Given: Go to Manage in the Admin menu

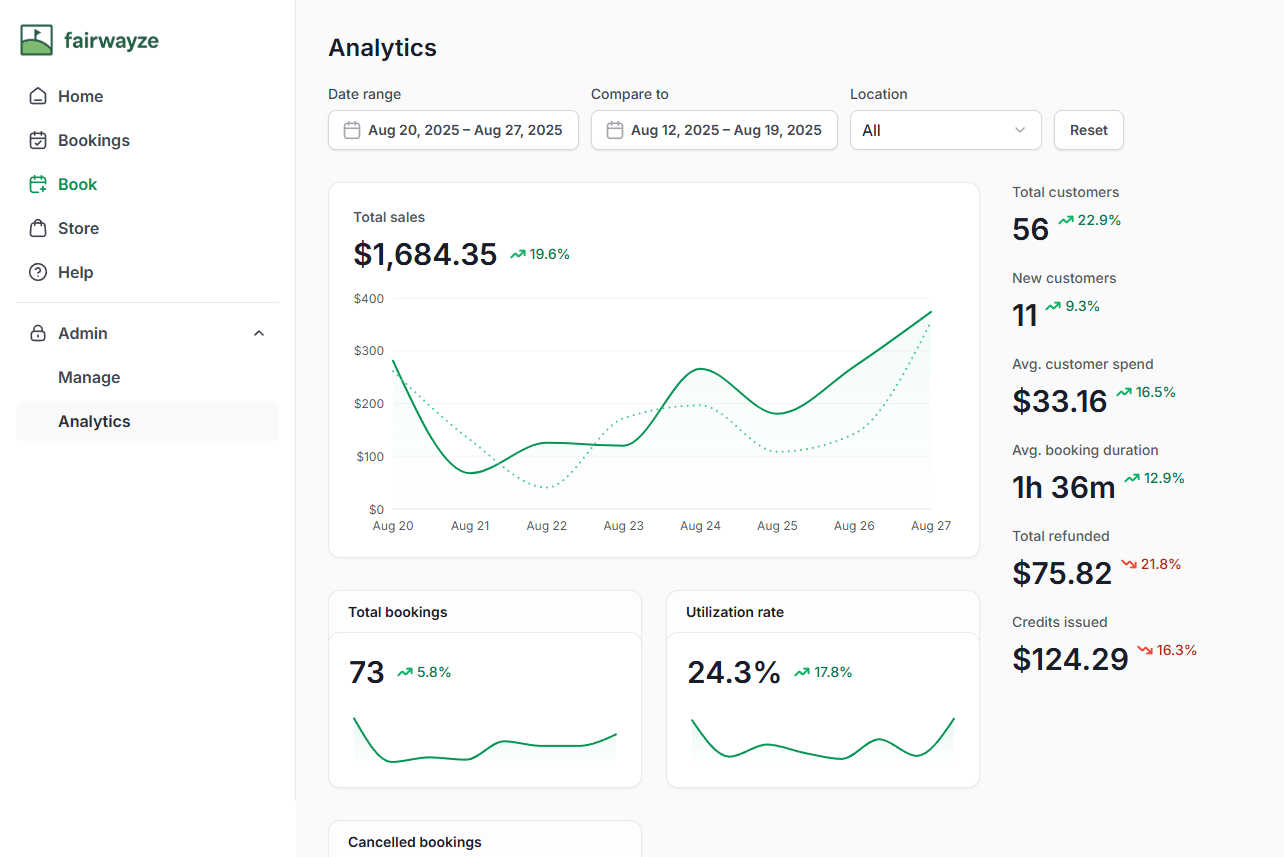Looking at the screenshot, I should 89,378.
